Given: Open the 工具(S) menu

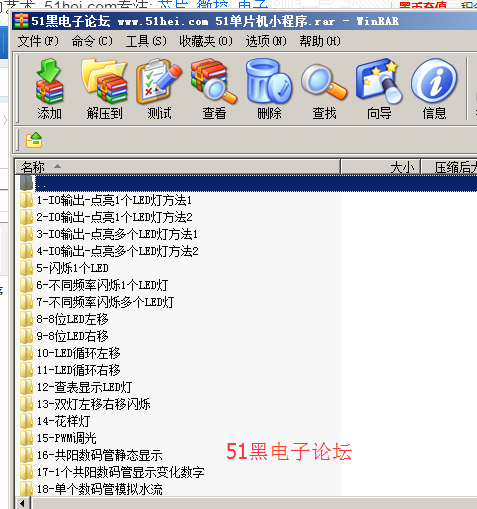Looking at the screenshot, I should point(146,41).
